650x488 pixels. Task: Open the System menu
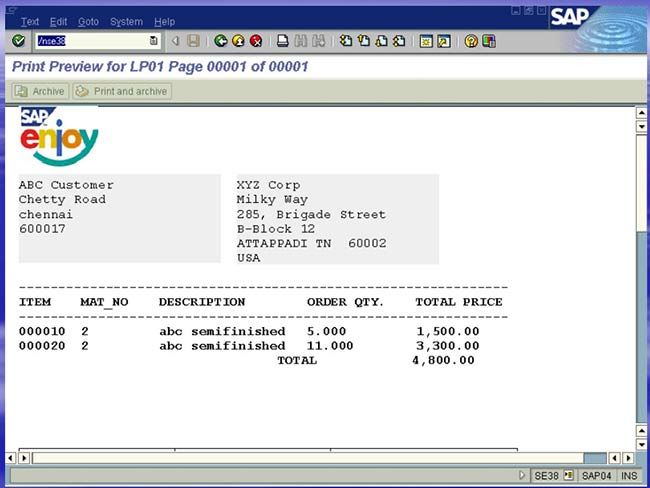click(x=126, y=22)
